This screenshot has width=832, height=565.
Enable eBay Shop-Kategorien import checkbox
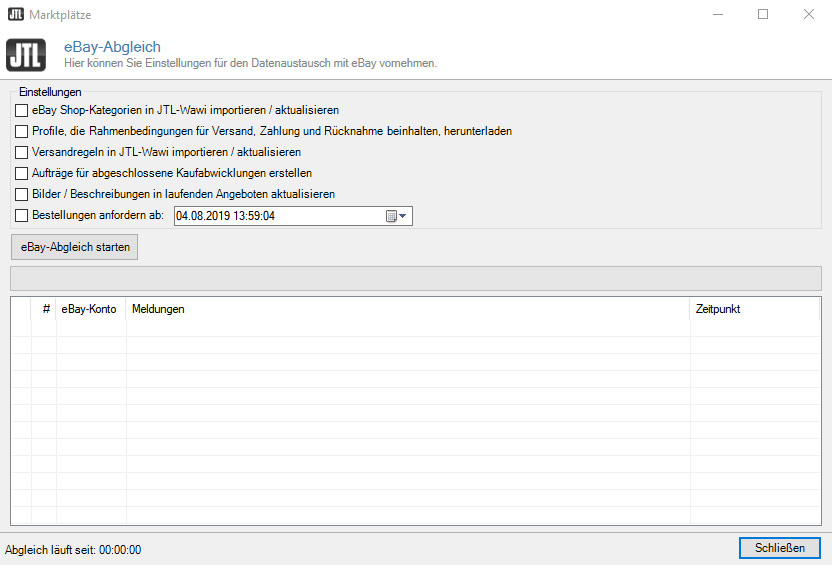click(x=22, y=110)
